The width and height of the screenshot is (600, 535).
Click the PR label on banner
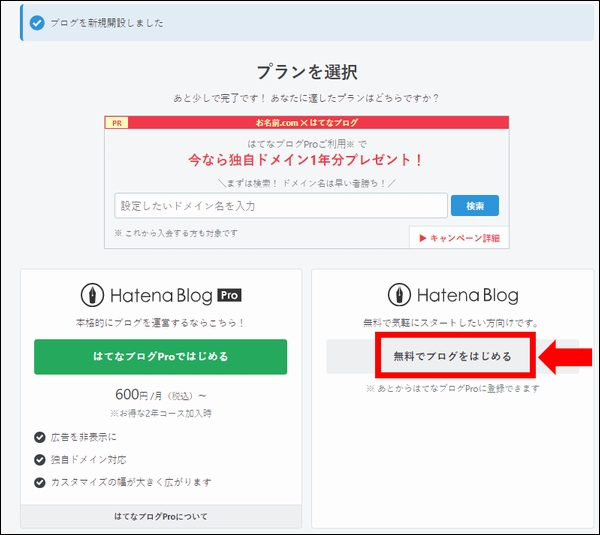[x=117, y=123]
